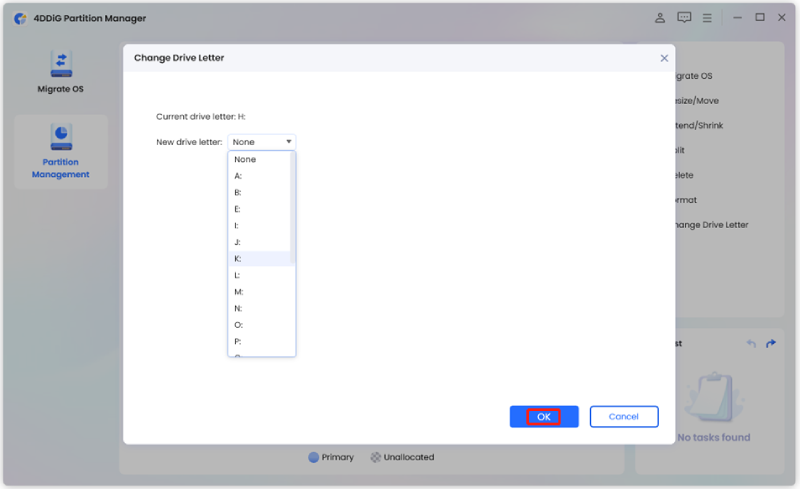Screen dimensions: 800x489
Task: Select drive letter O:
Action: 261,325
